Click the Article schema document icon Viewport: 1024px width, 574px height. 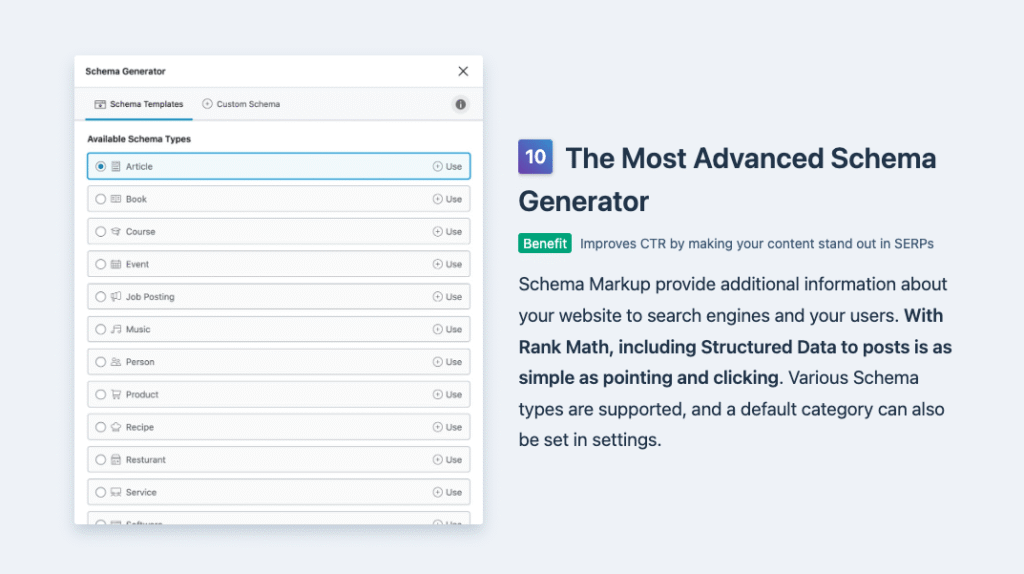click(116, 167)
